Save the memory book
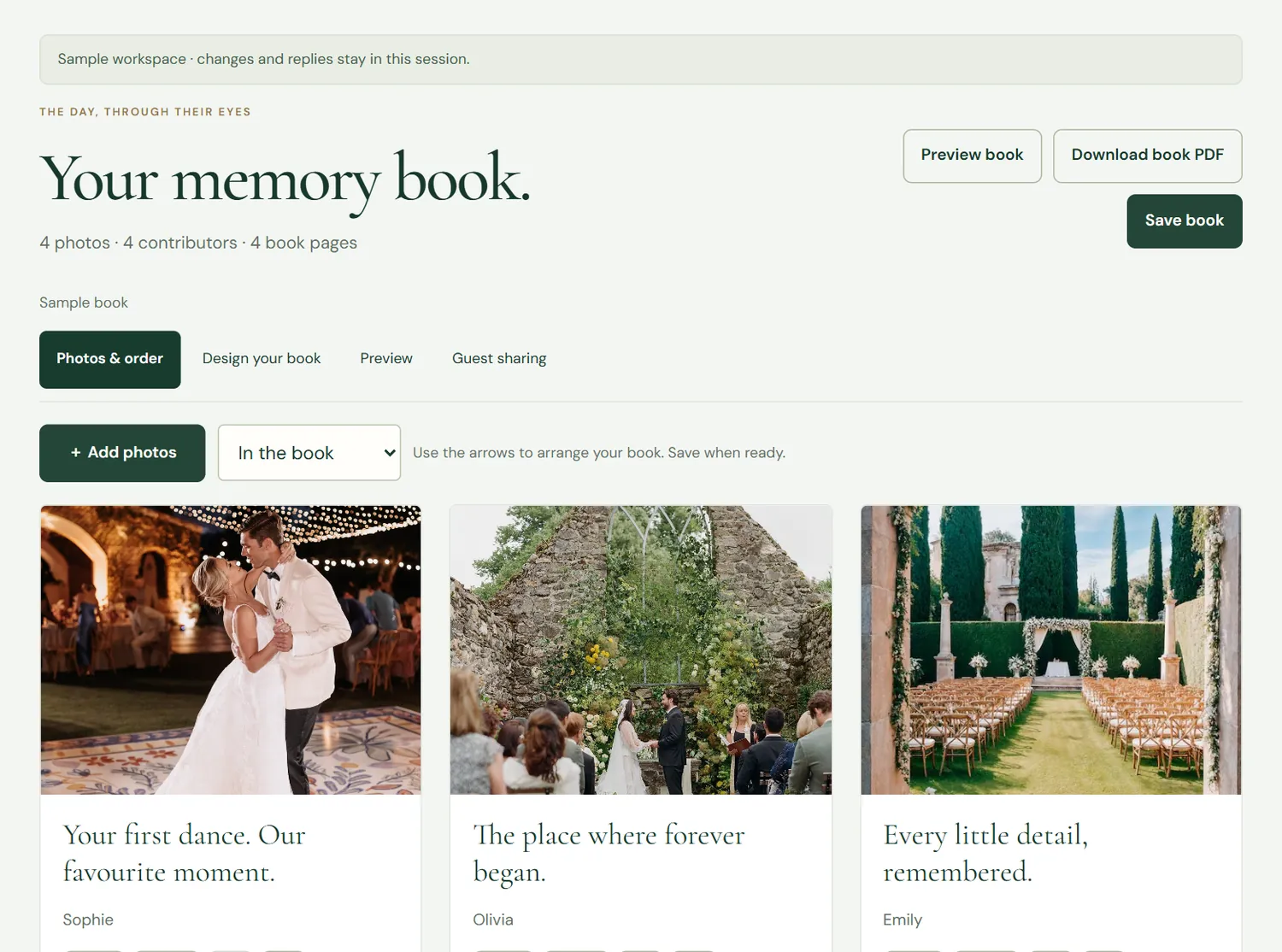 point(1185,221)
